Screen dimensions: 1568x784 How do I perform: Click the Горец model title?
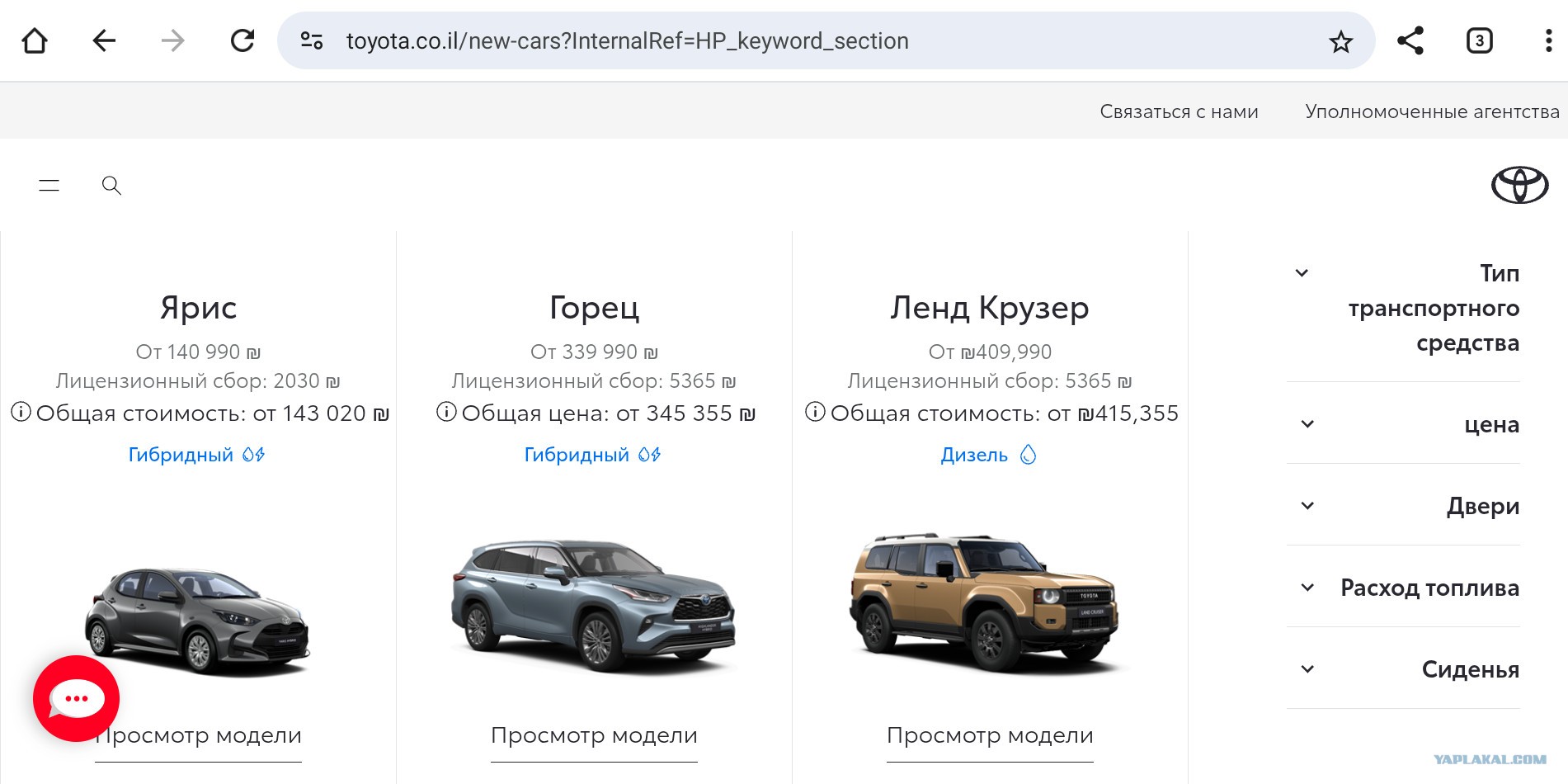pyautogui.click(x=594, y=308)
